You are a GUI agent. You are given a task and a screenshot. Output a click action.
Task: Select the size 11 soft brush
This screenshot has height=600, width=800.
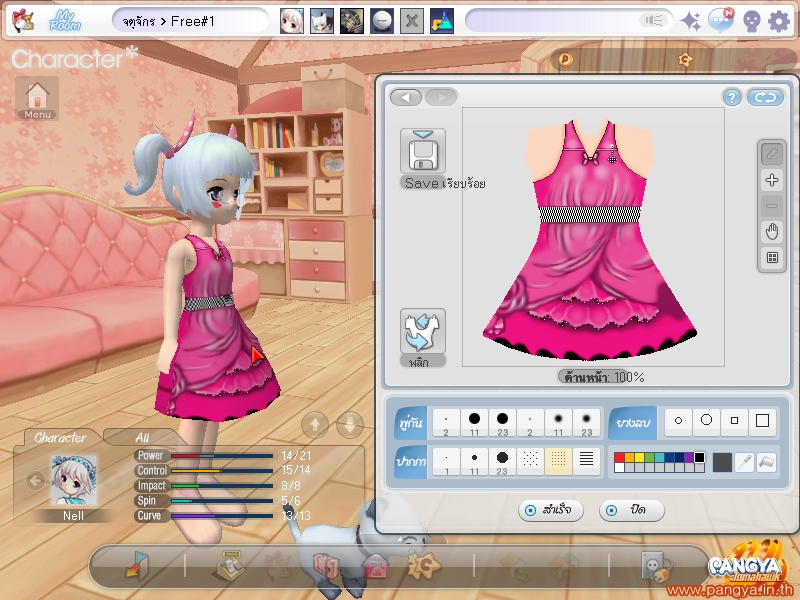click(559, 423)
